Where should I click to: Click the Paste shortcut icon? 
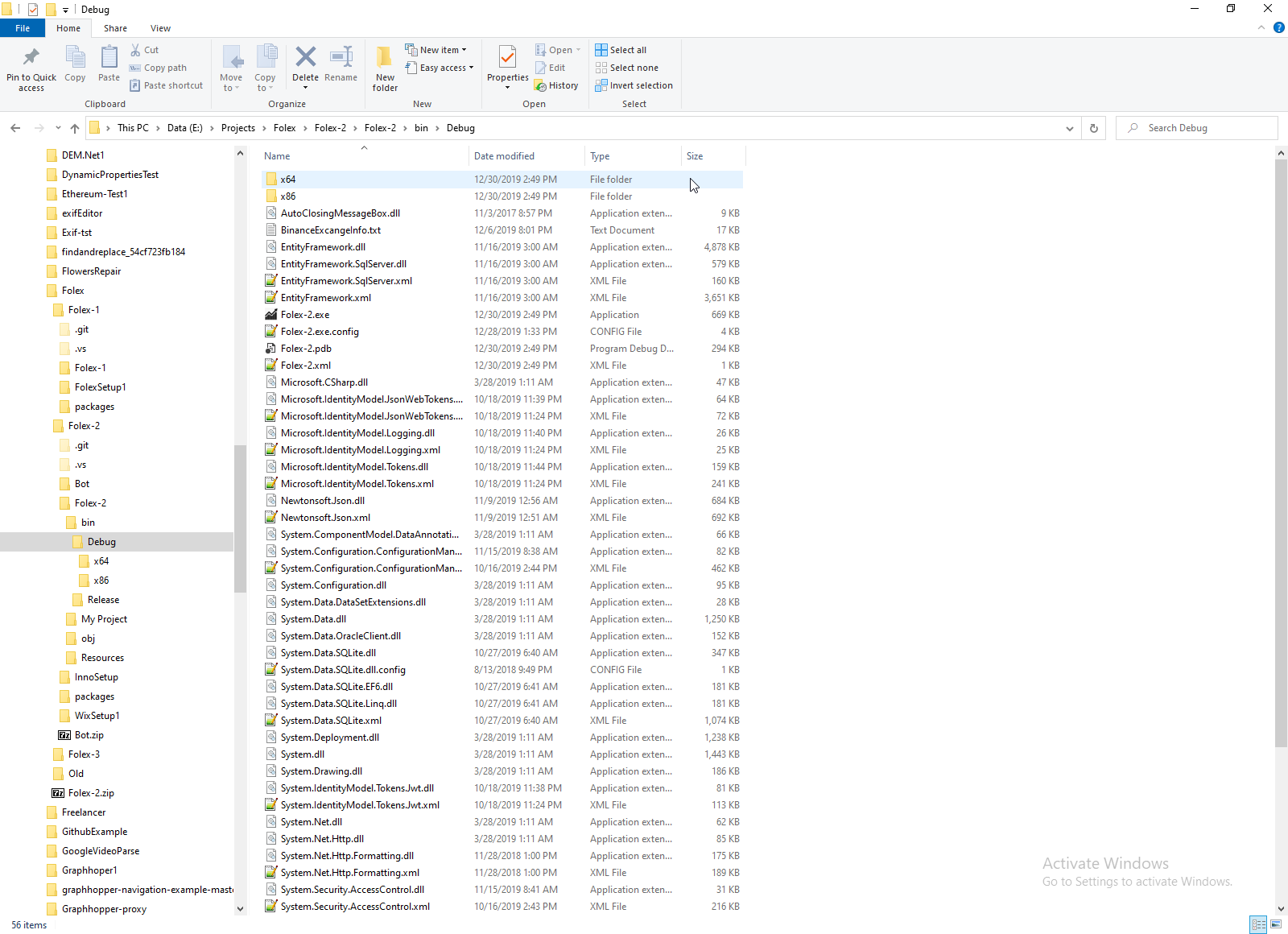[x=135, y=85]
